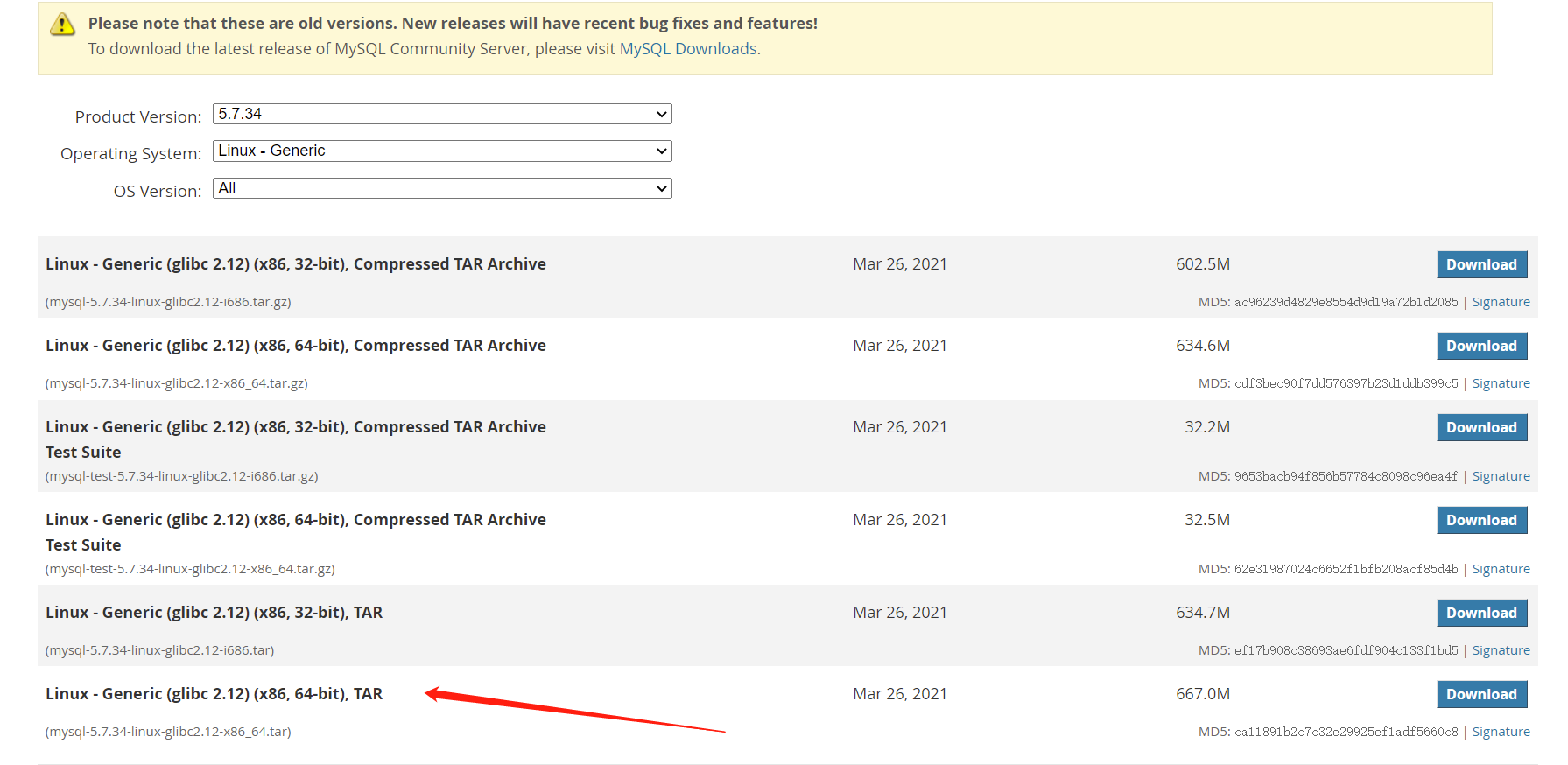The height and width of the screenshot is (765, 1568).
Task: Open Signature link for mysql-test i686 tar.gz
Action: 1501,476
